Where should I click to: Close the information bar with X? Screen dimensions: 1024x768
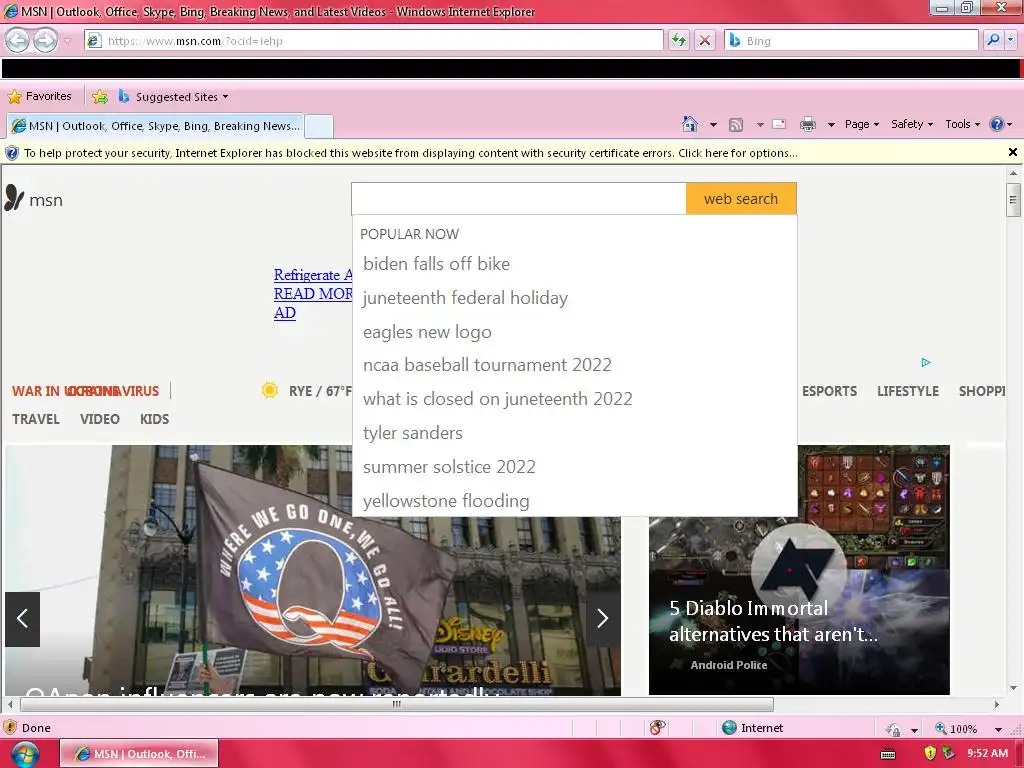[1013, 152]
